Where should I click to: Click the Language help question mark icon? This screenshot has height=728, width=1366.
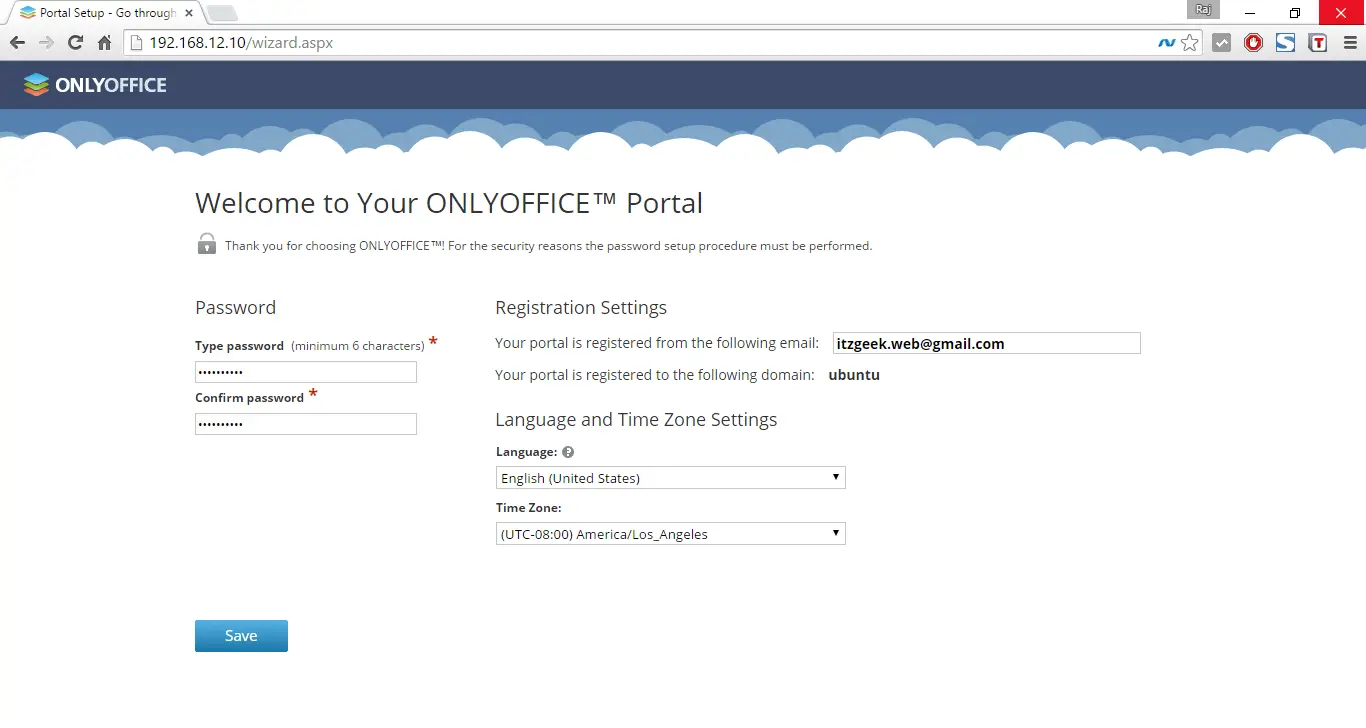[x=568, y=452]
